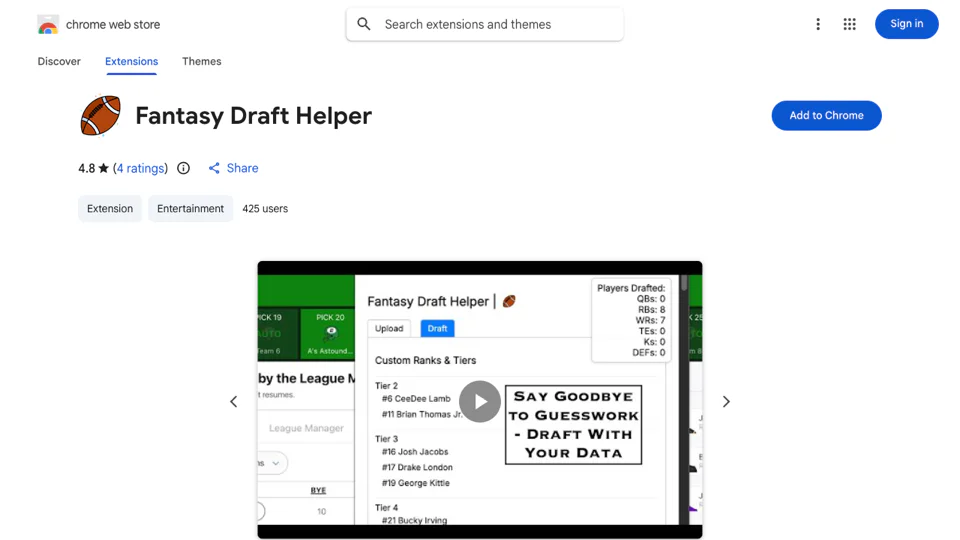The height and width of the screenshot is (540, 960).
Task: Click the small dropdown chevron in video preview
Action: click(276, 463)
